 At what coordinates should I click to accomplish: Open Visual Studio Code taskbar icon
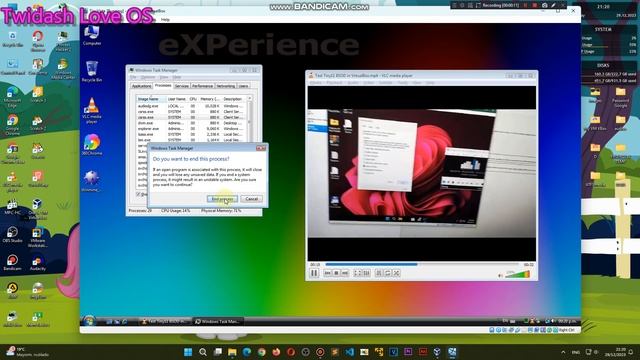click(349, 352)
